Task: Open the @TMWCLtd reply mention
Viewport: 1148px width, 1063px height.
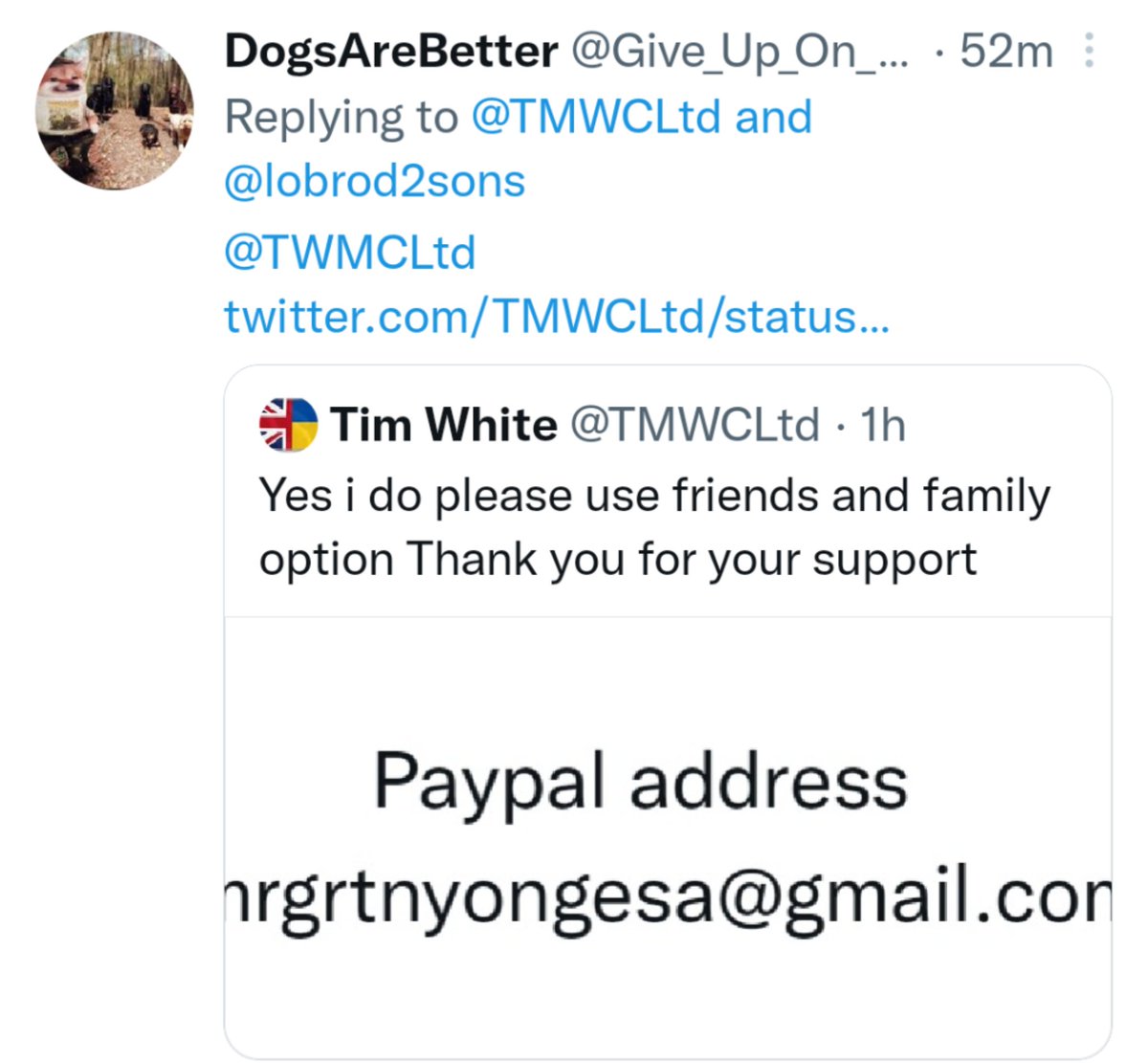Action: 596,117
